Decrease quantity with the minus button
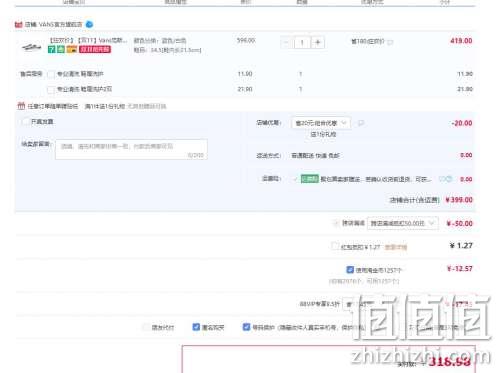This screenshot has height=373, width=500. click(x=286, y=42)
